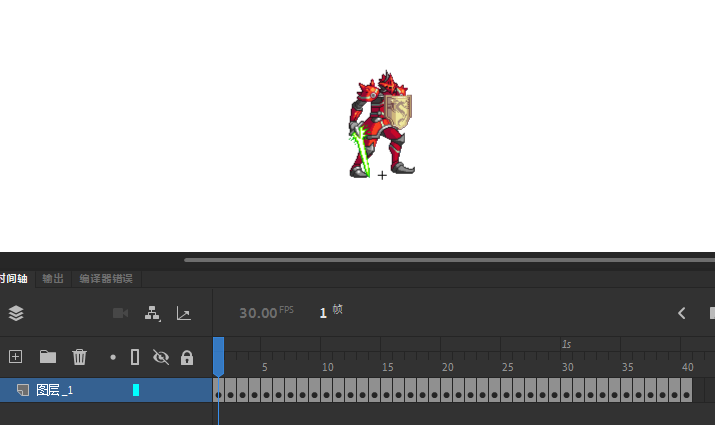The width and height of the screenshot is (715, 425).
Task: Select the keyframe at frame 5
Action: (x=267, y=390)
